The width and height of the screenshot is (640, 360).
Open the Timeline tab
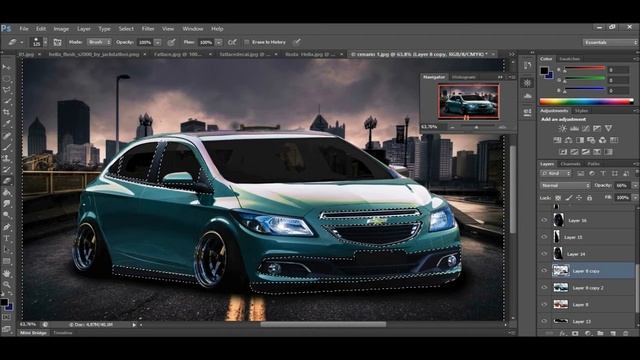pyautogui.click(x=63, y=333)
